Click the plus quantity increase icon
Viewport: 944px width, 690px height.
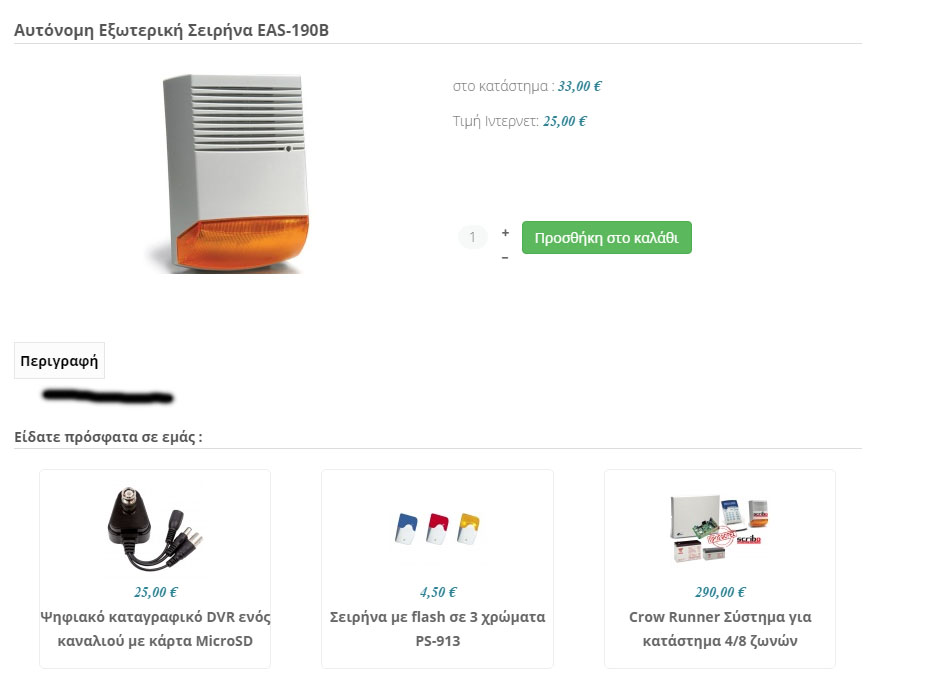point(505,232)
